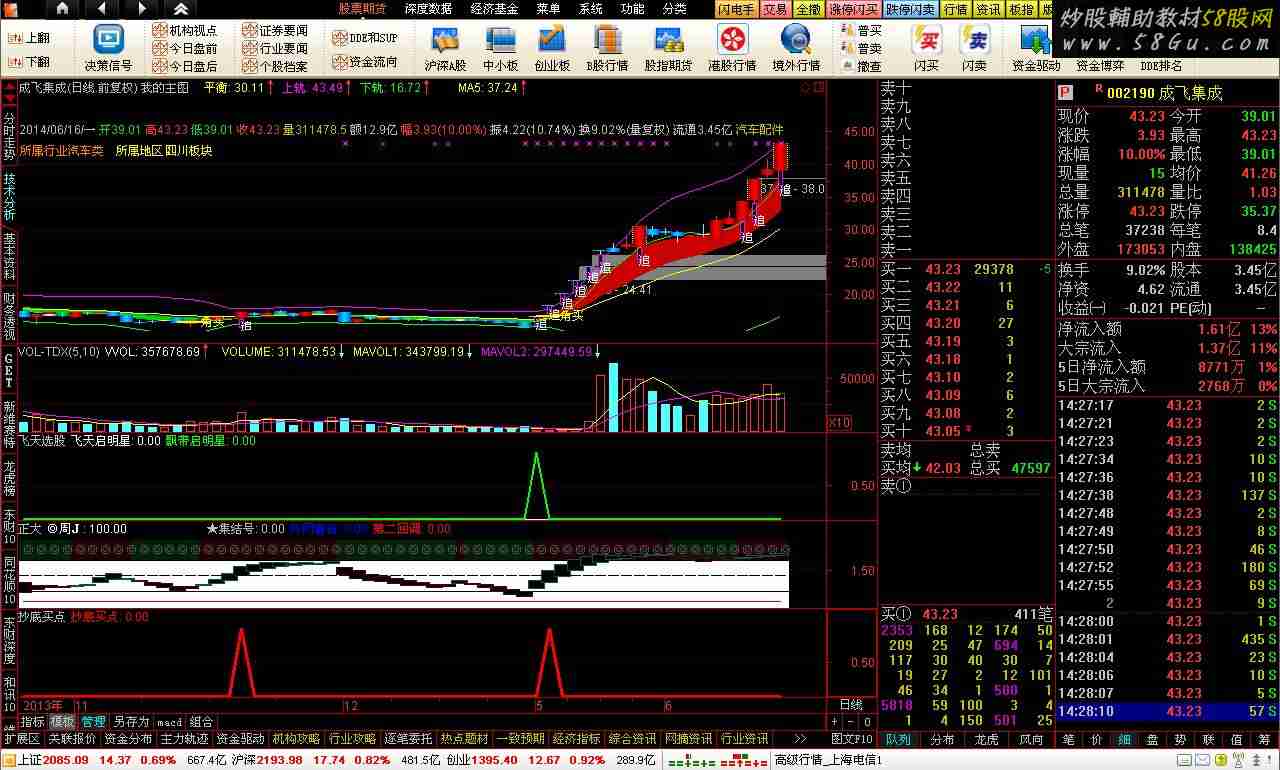
Task: Open 机构视点 institutional views
Action: point(185,30)
